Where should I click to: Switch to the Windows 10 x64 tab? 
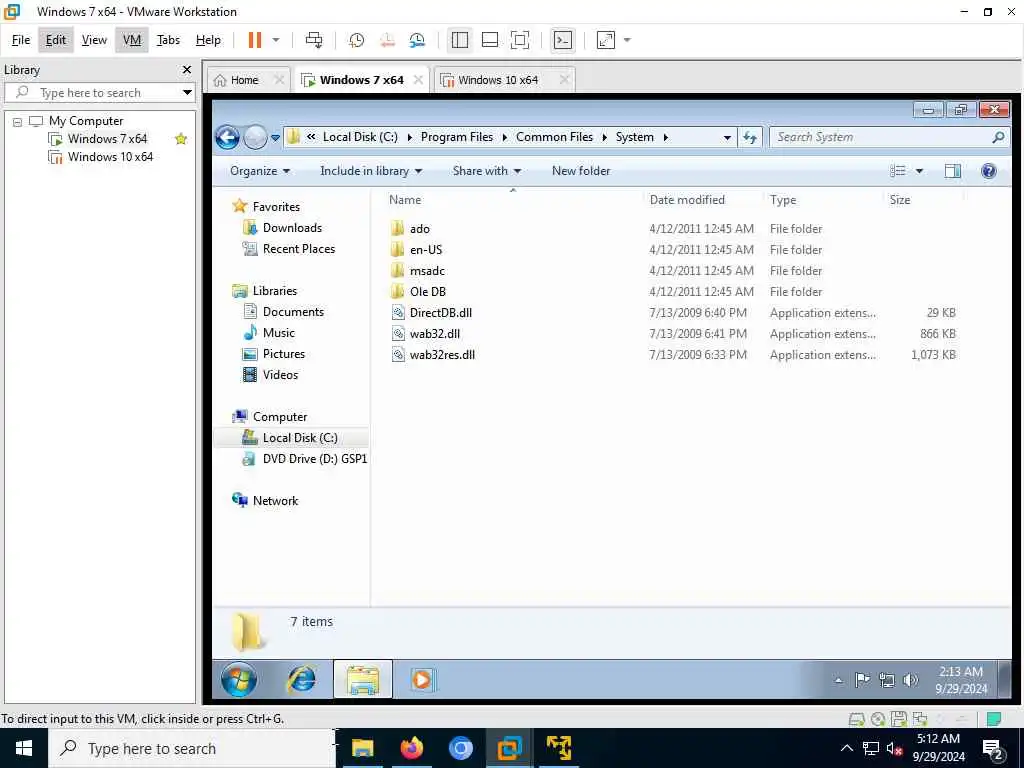point(498,80)
